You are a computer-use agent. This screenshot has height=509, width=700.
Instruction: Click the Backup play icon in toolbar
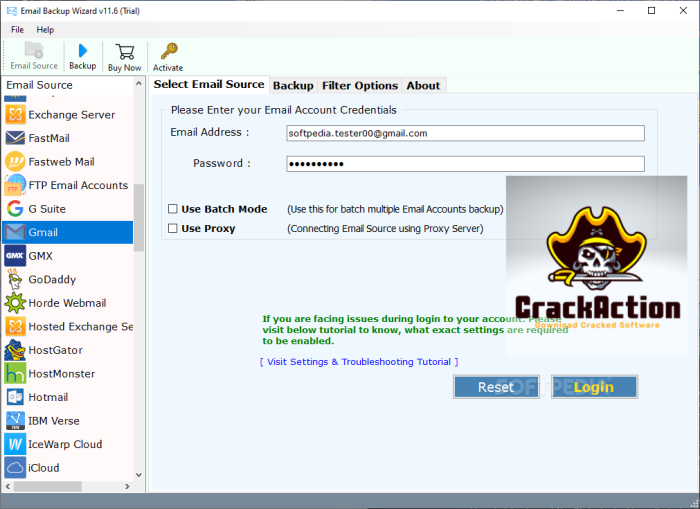coord(83,50)
